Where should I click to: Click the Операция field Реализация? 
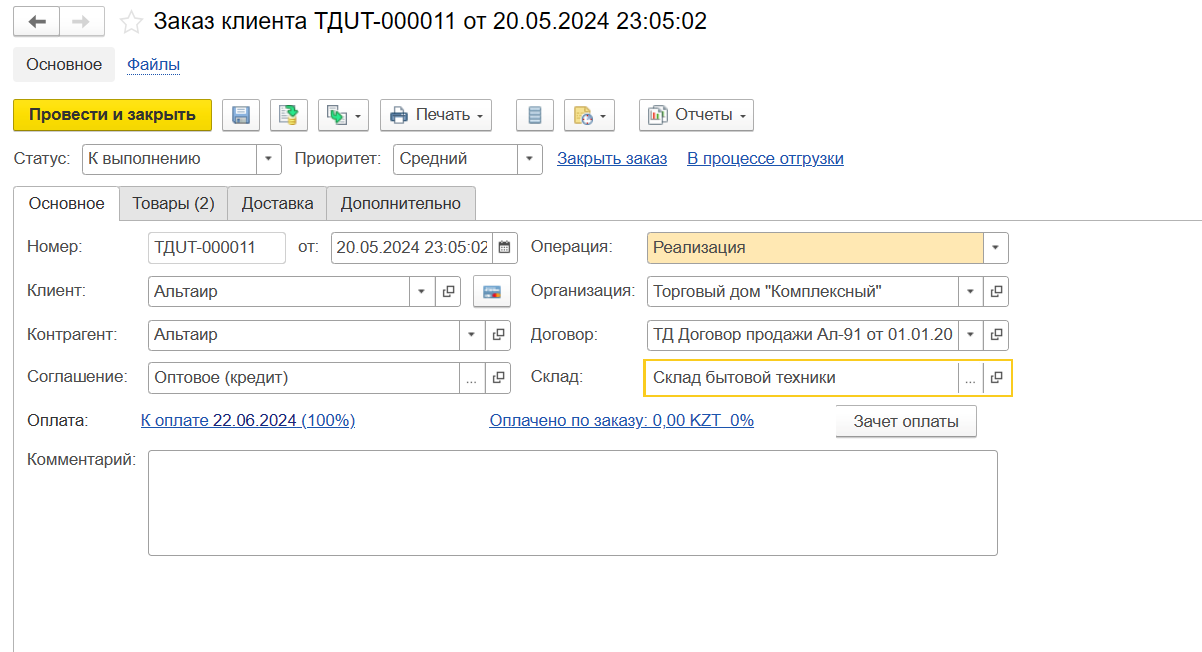[x=815, y=248]
